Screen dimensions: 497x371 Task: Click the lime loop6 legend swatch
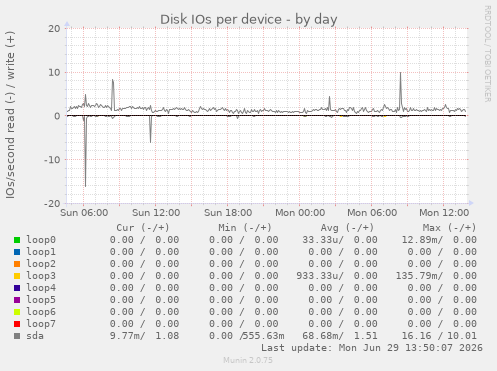pos(17,312)
